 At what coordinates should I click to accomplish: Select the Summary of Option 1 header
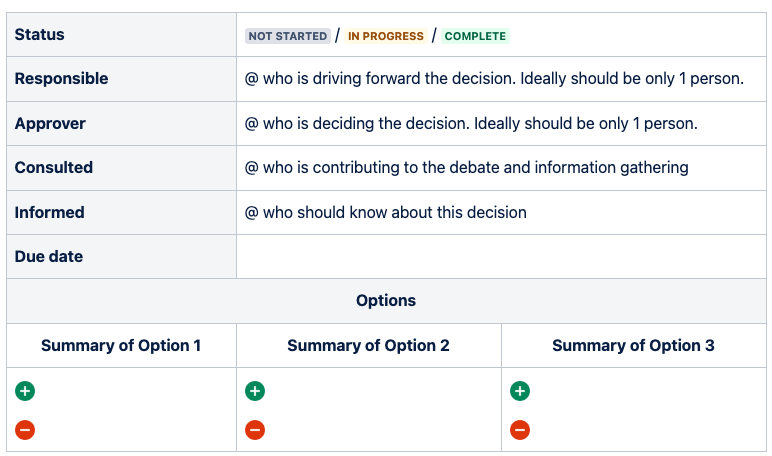(121, 346)
